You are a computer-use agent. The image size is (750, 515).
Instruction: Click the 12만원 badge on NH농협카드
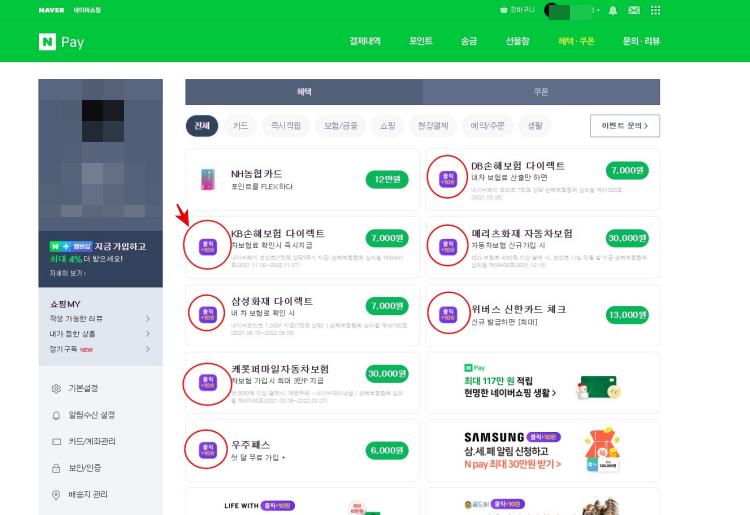coord(387,179)
